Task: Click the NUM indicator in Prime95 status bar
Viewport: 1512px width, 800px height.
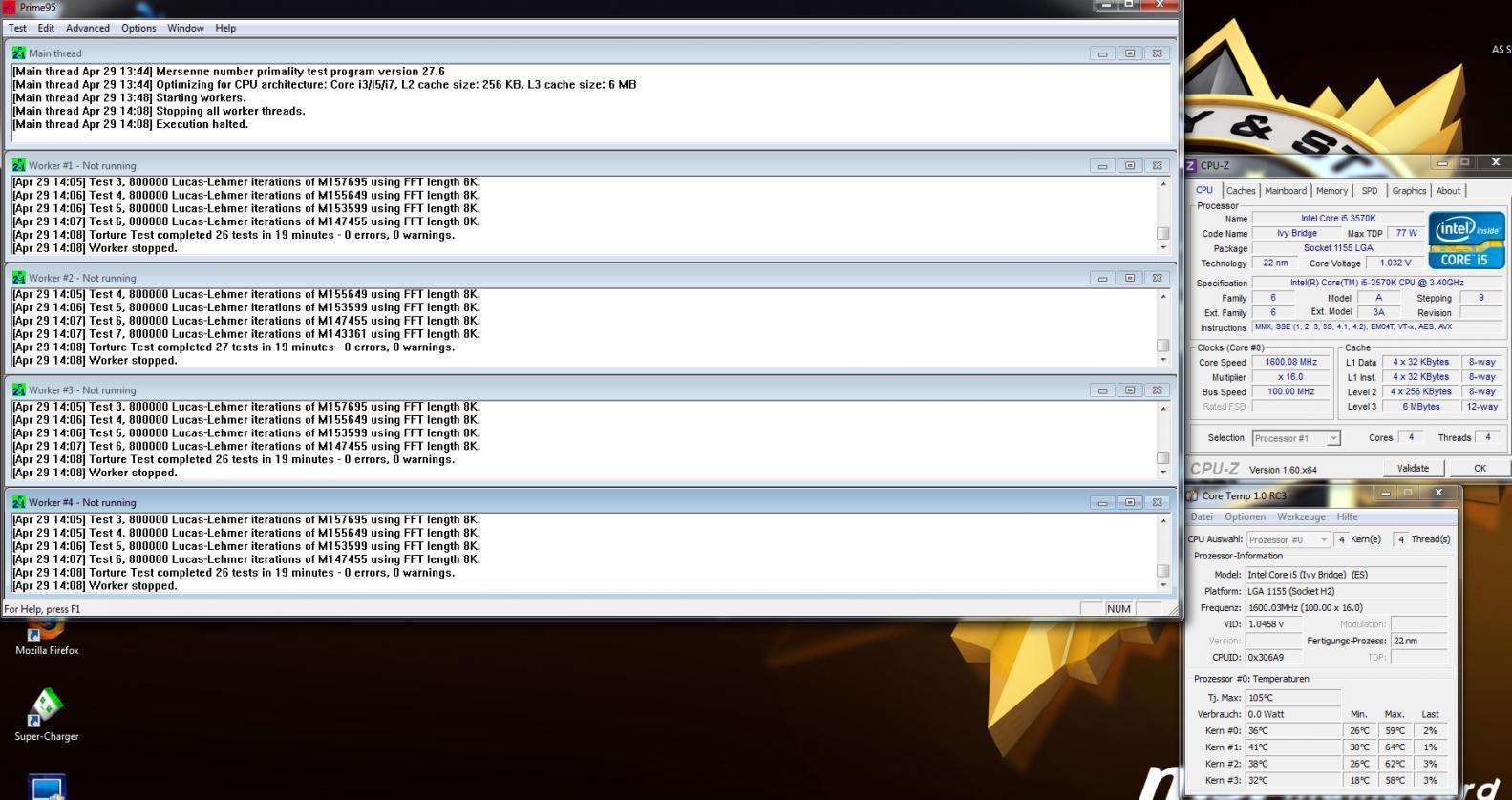Action: click(1118, 609)
